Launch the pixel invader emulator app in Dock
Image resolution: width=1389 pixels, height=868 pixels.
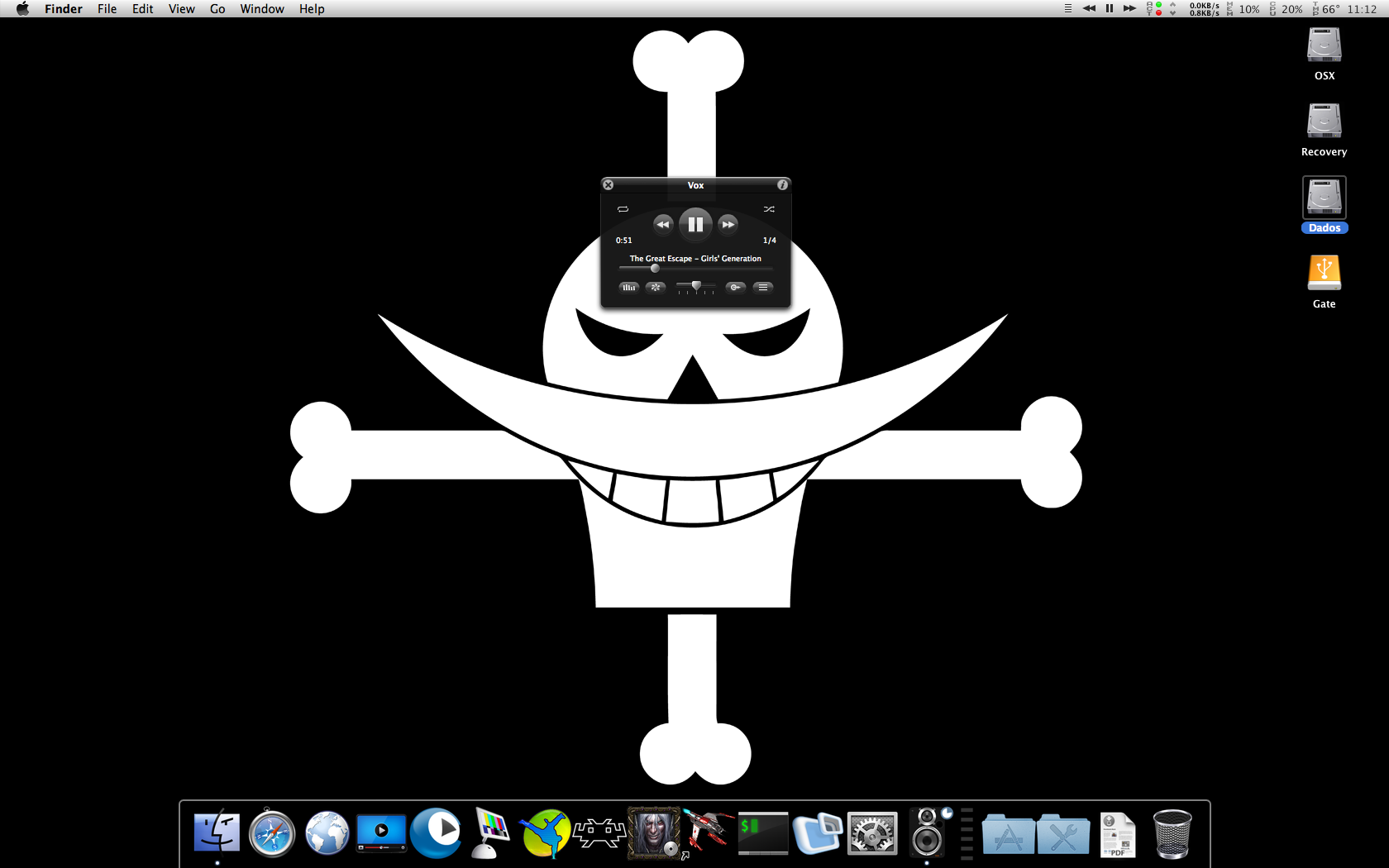pos(599,833)
